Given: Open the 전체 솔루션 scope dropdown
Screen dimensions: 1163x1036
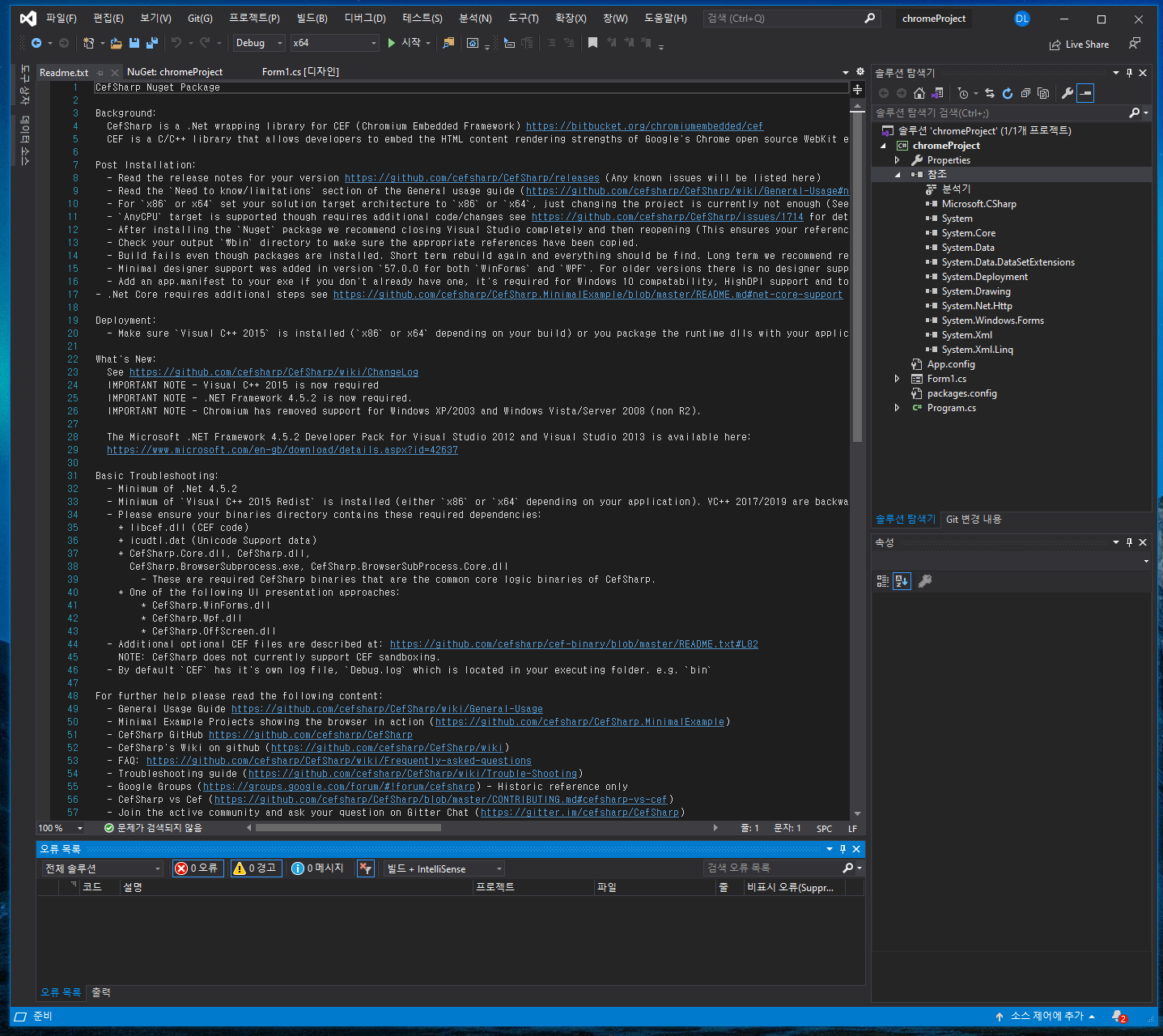Looking at the screenshot, I should 103,868.
